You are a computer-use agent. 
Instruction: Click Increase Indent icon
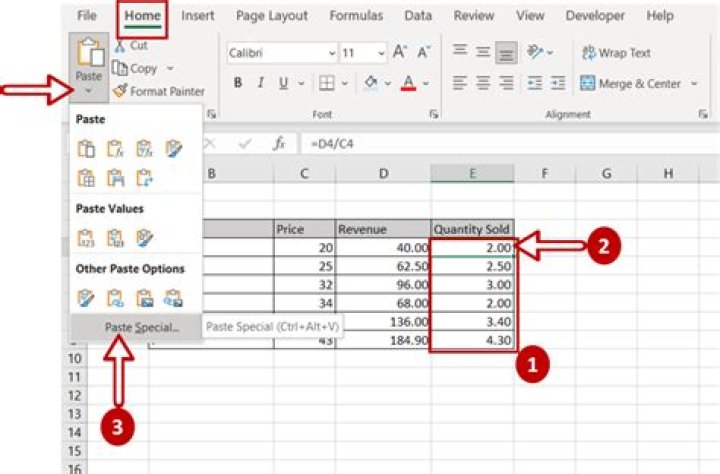[x=558, y=83]
